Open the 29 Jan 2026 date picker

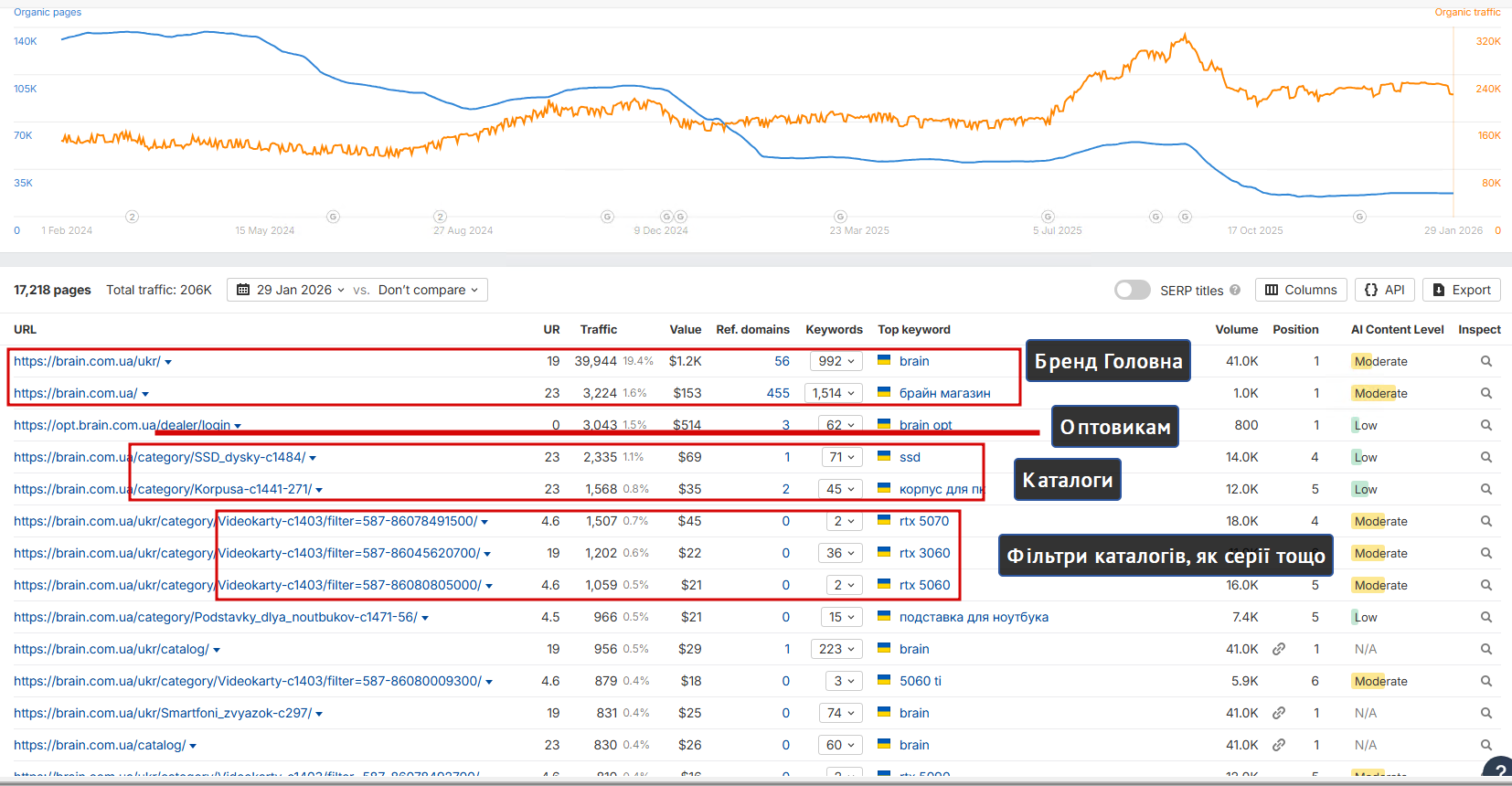(291, 290)
